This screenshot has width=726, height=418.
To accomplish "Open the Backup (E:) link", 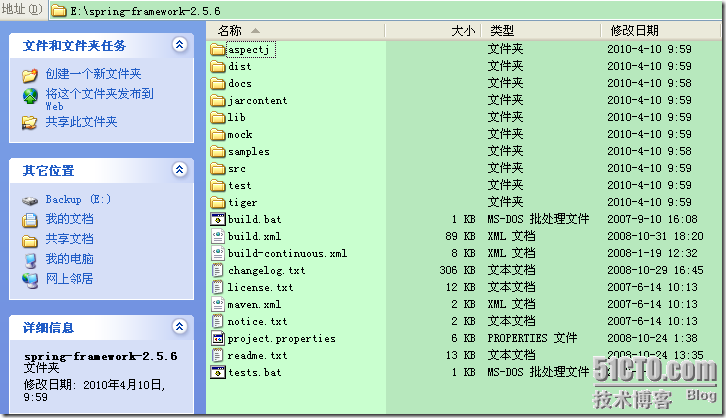I will [78, 200].
